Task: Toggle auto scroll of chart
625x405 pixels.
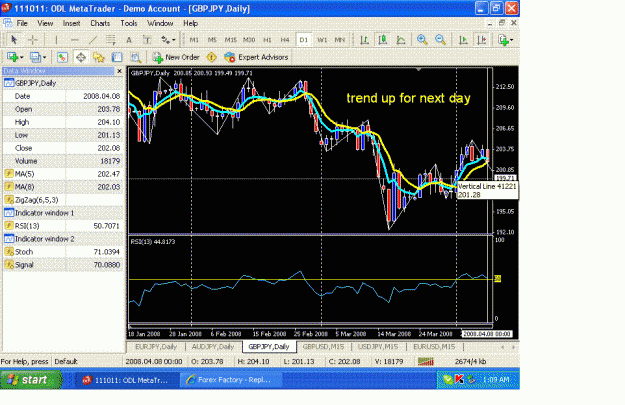Action: (x=463, y=40)
